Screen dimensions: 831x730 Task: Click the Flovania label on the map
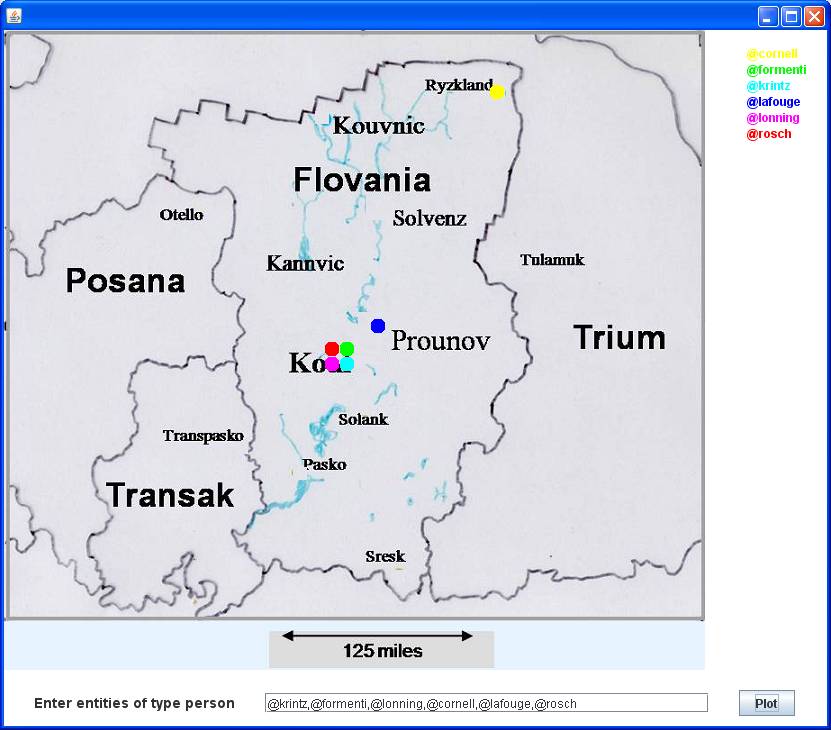tap(362, 180)
